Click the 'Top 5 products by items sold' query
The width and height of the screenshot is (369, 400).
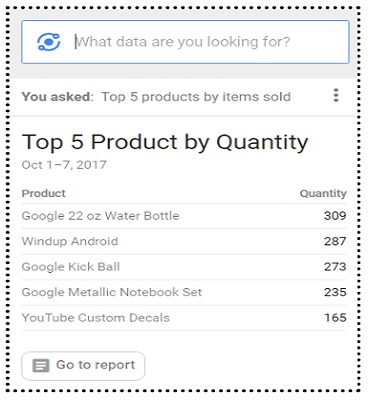tap(196, 97)
